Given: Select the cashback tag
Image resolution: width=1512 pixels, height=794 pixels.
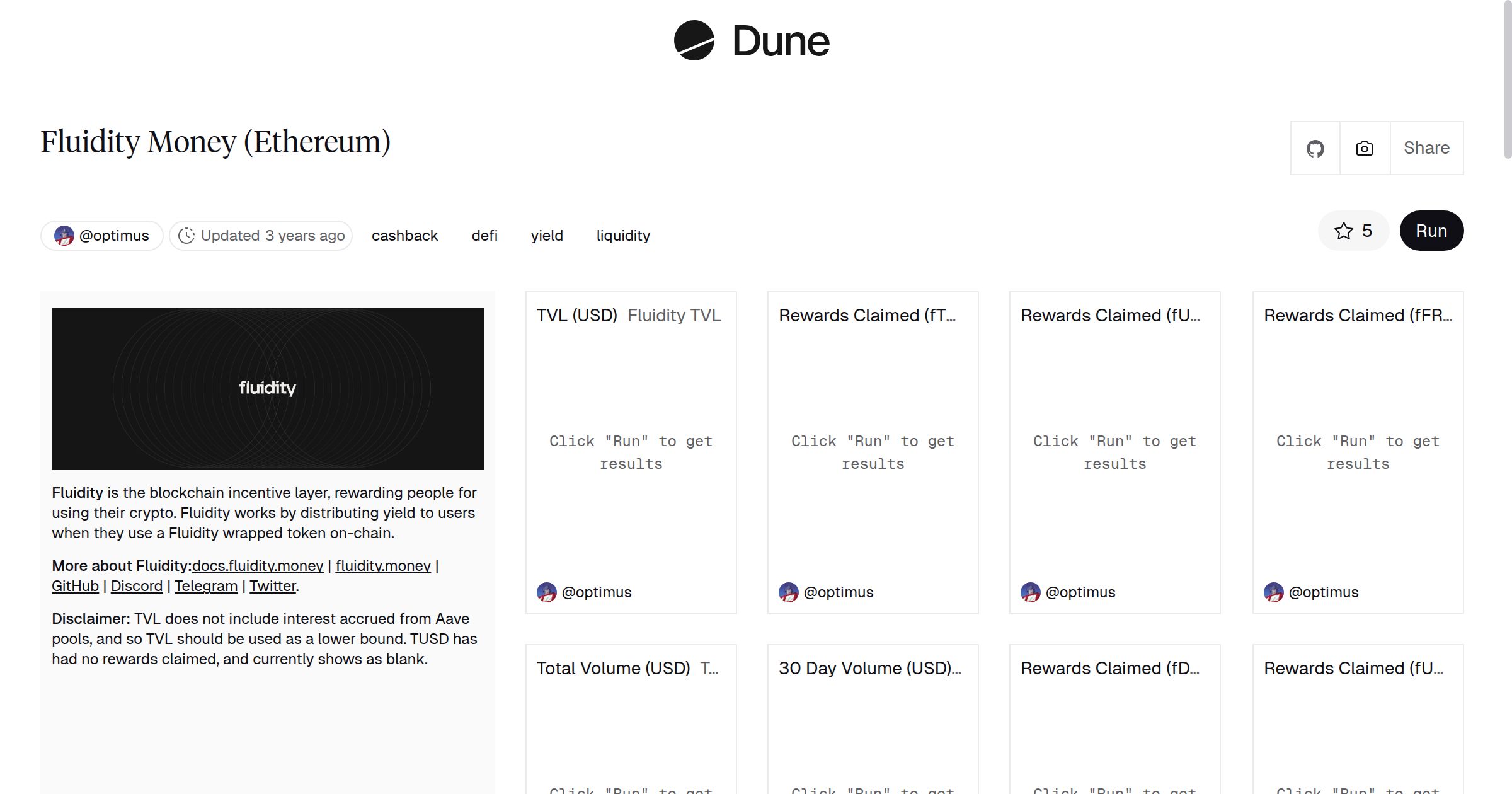Looking at the screenshot, I should (404, 236).
